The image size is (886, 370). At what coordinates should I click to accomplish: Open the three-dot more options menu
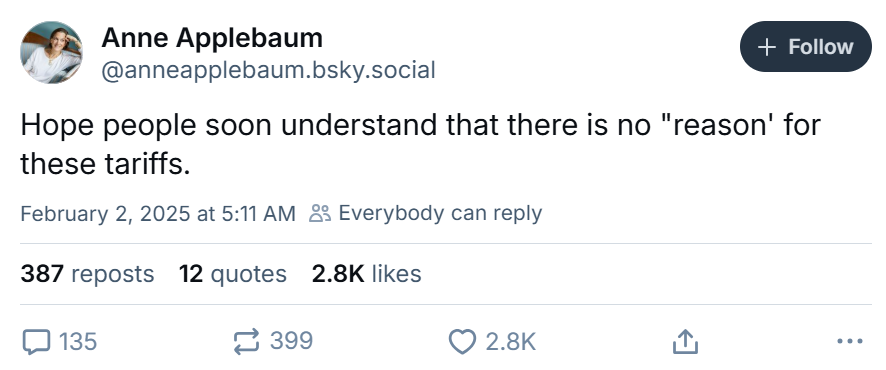(x=849, y=341)
